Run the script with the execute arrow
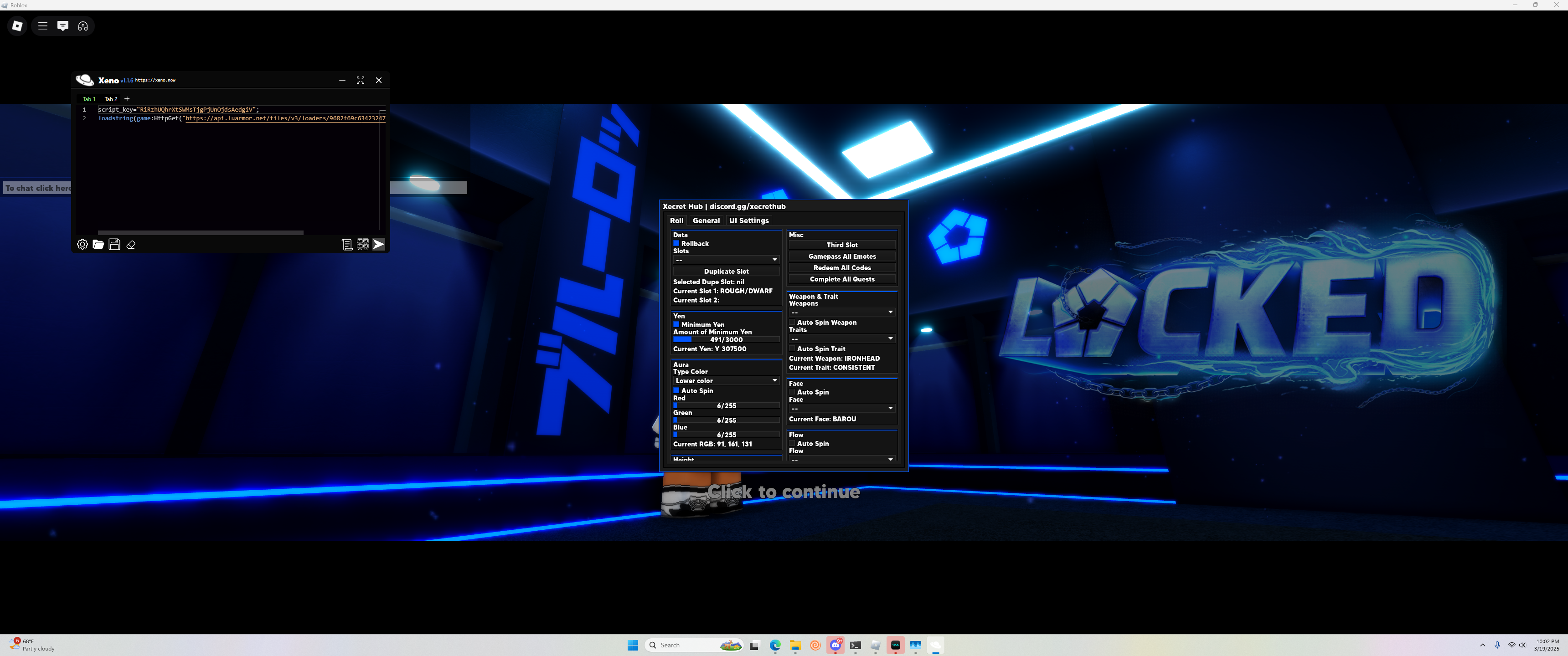The image size is (1568, 656). coord(379,244)
